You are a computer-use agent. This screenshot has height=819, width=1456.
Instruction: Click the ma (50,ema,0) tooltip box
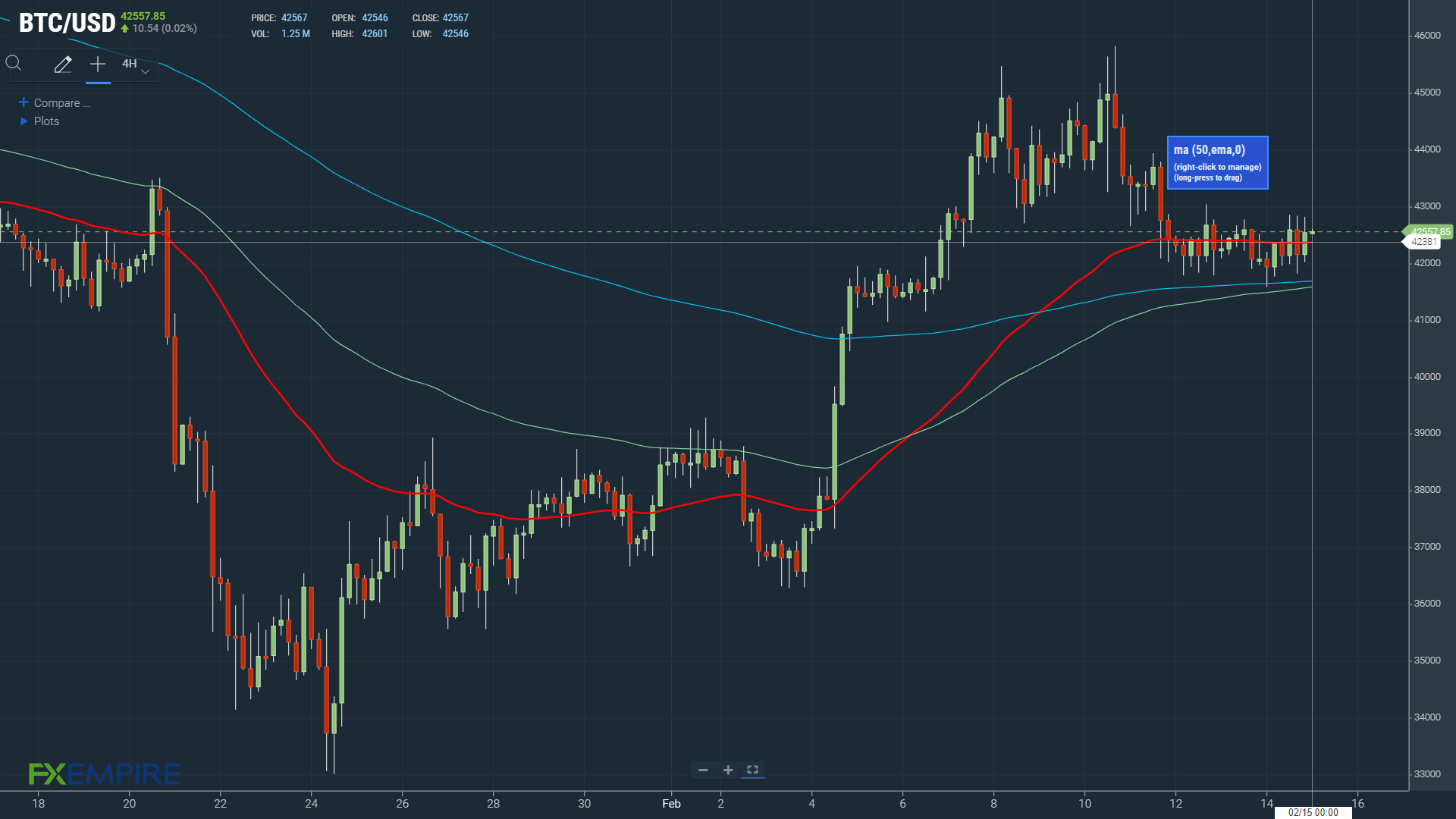pos(1218,162)
